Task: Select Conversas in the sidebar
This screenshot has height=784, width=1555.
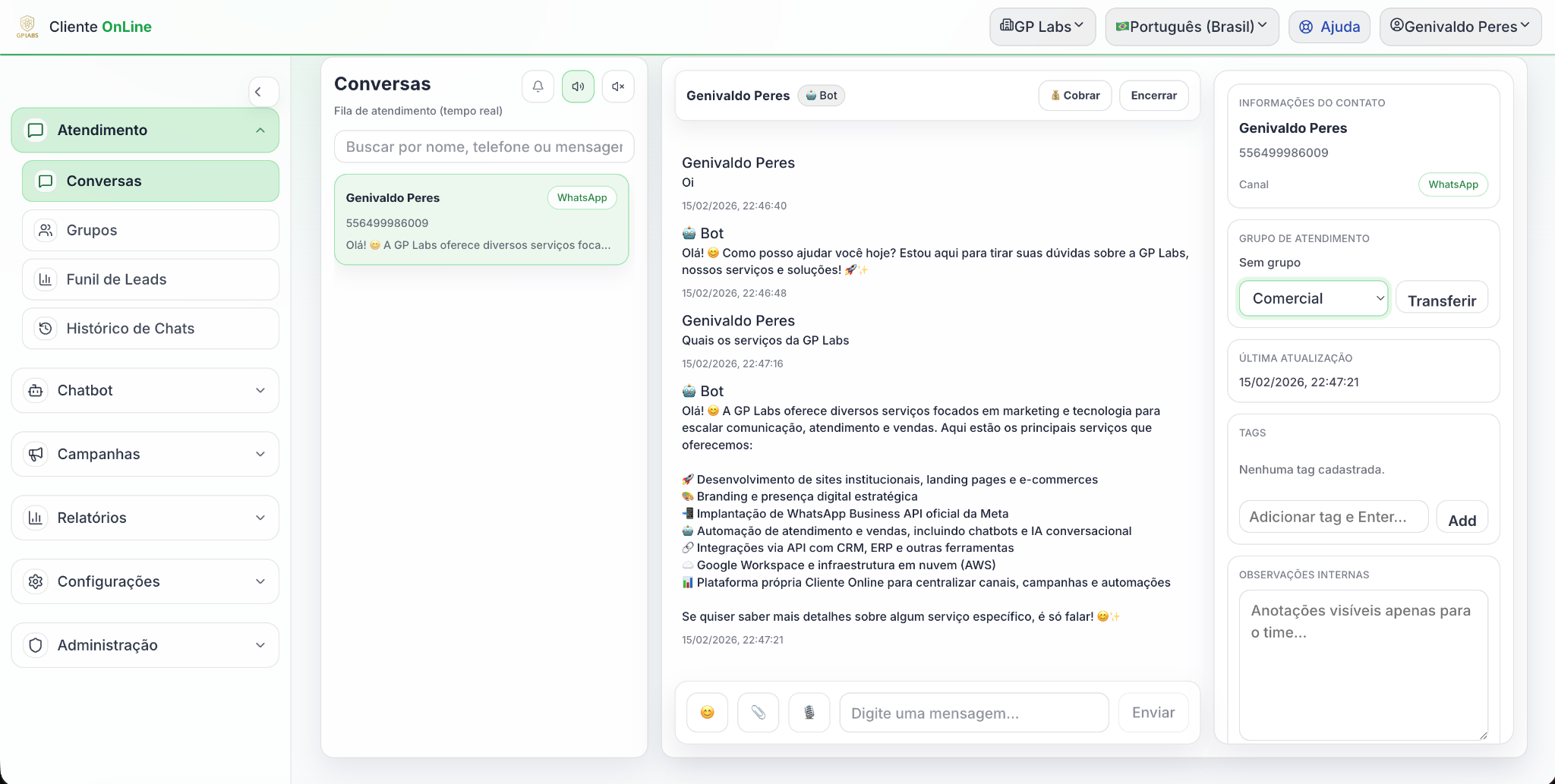Action: point(150,181)
